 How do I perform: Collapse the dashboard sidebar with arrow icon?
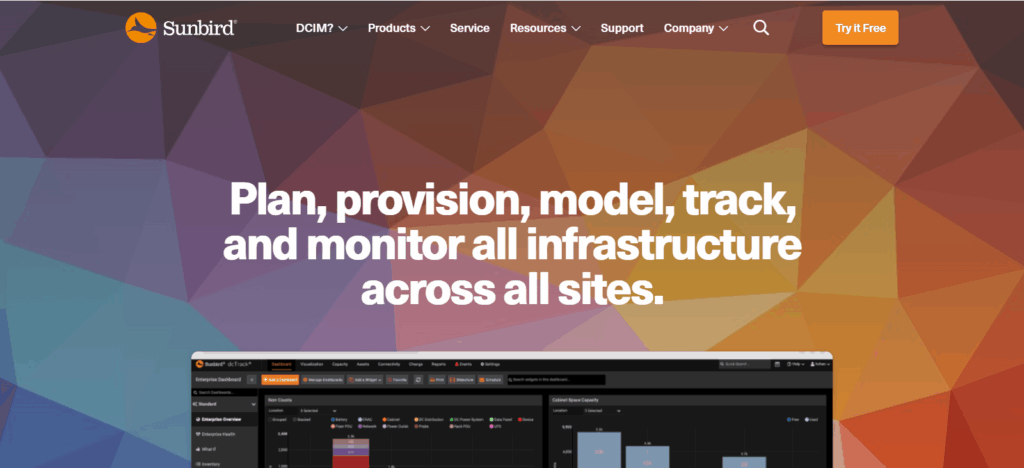pyautogui.click(x=254, y=380)
